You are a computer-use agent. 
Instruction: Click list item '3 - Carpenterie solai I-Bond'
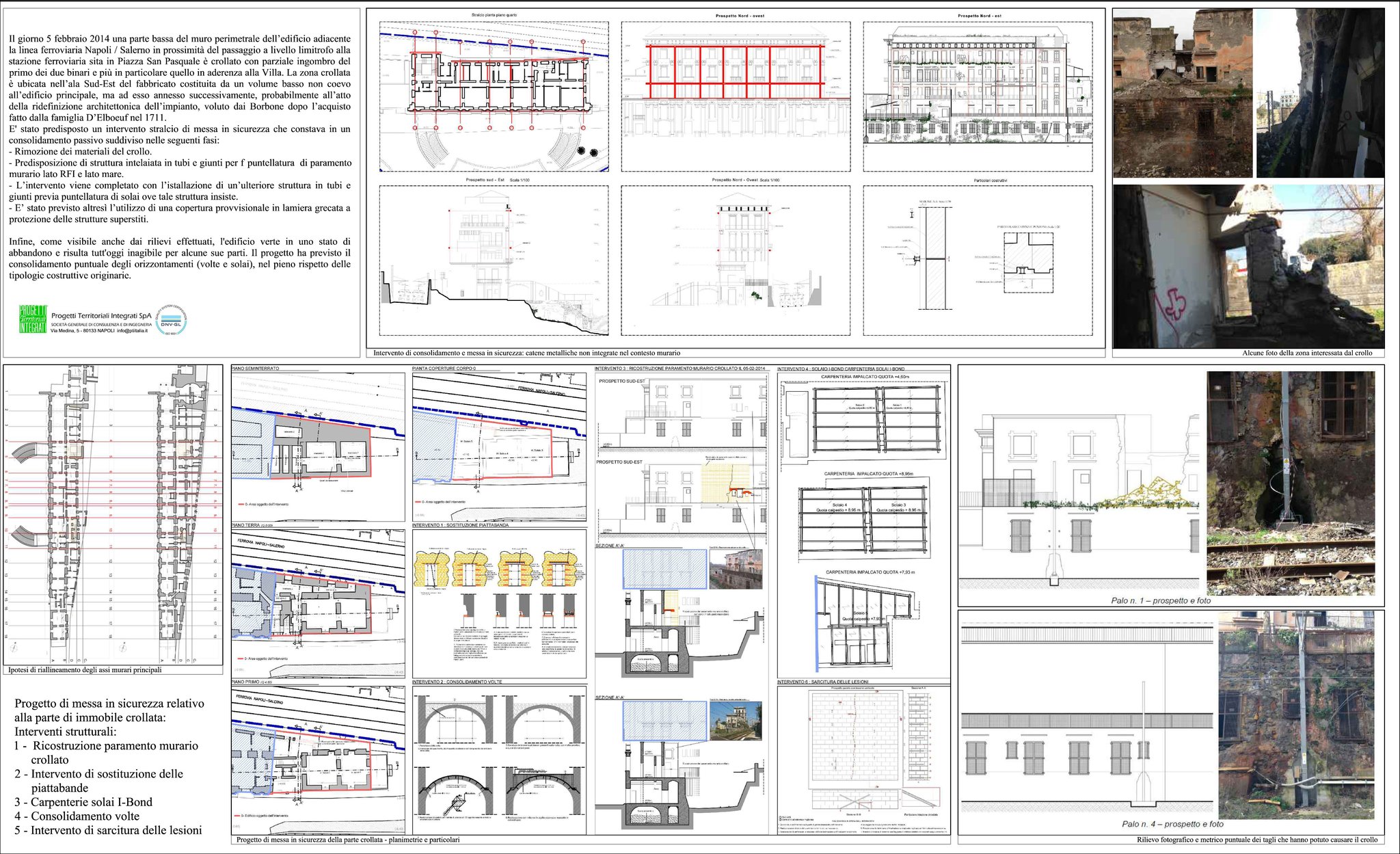[x=83, y=802]
